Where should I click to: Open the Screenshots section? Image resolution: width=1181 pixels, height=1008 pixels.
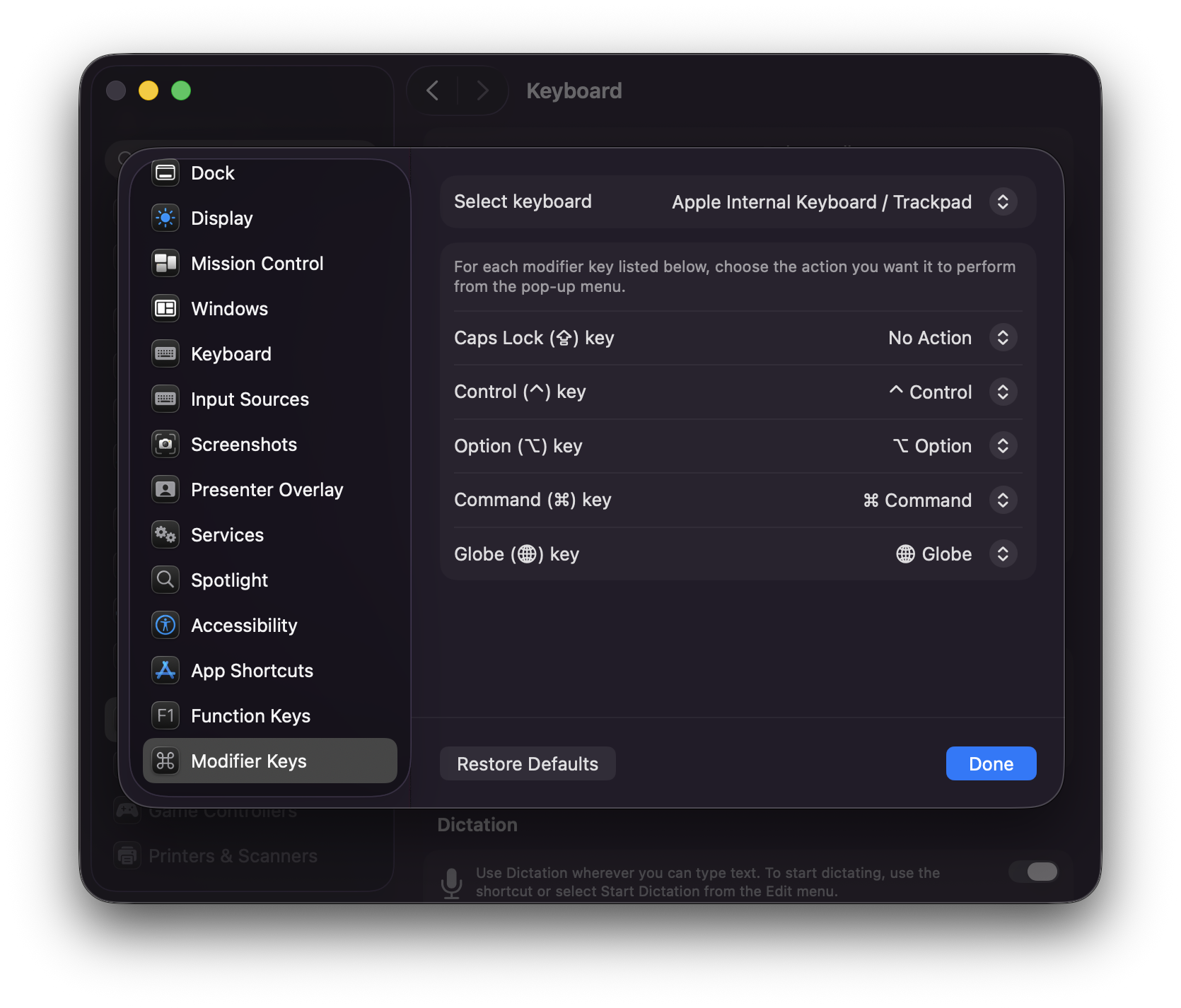point(270,445)
